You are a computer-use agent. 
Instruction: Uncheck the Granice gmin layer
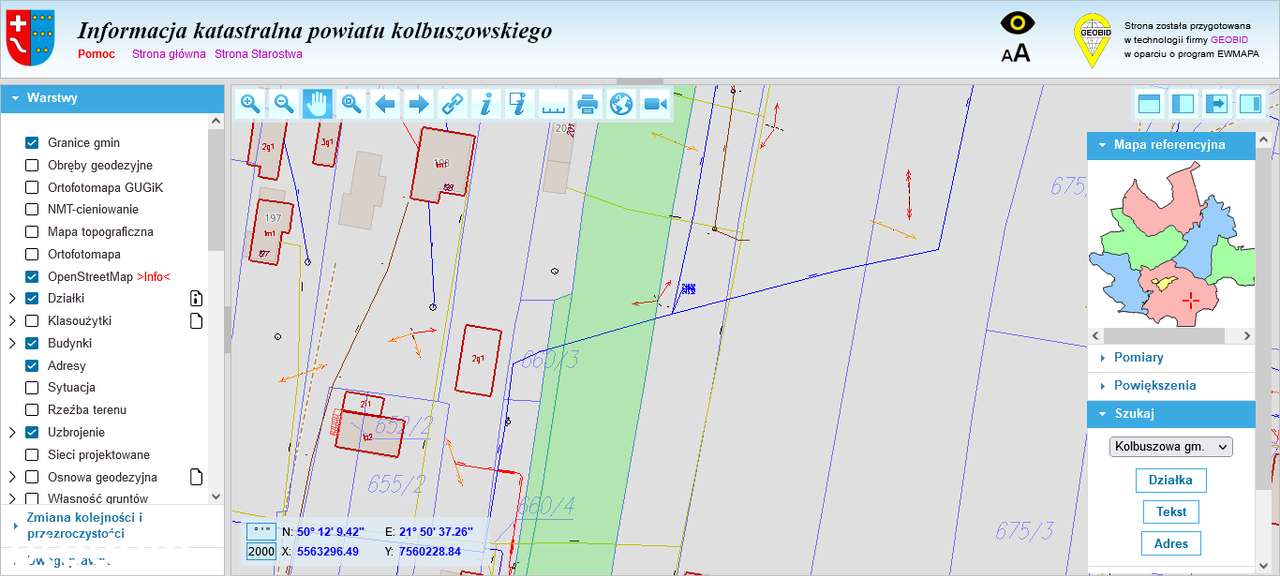coord(32,143)
